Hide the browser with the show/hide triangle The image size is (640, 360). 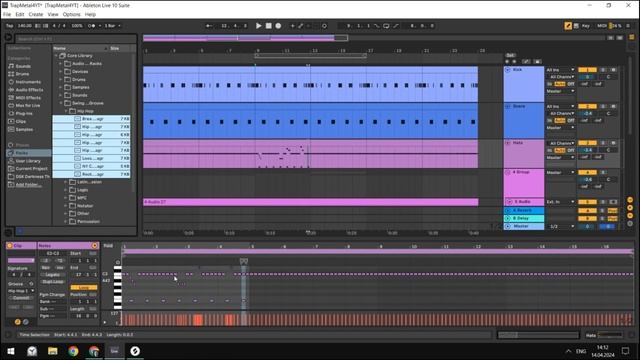pos(9,38)
